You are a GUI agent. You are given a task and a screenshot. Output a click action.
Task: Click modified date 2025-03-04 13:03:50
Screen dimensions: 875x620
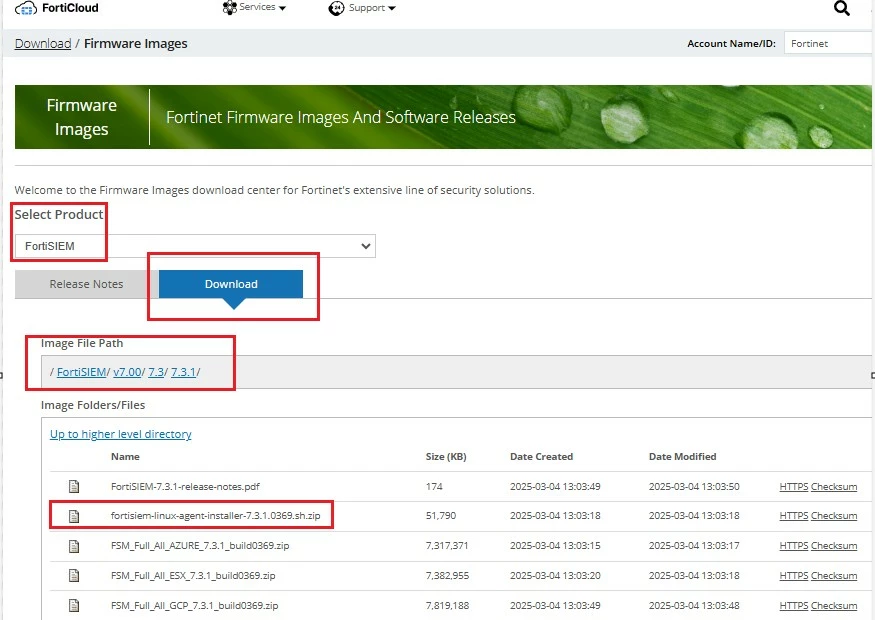click(694, 487)
